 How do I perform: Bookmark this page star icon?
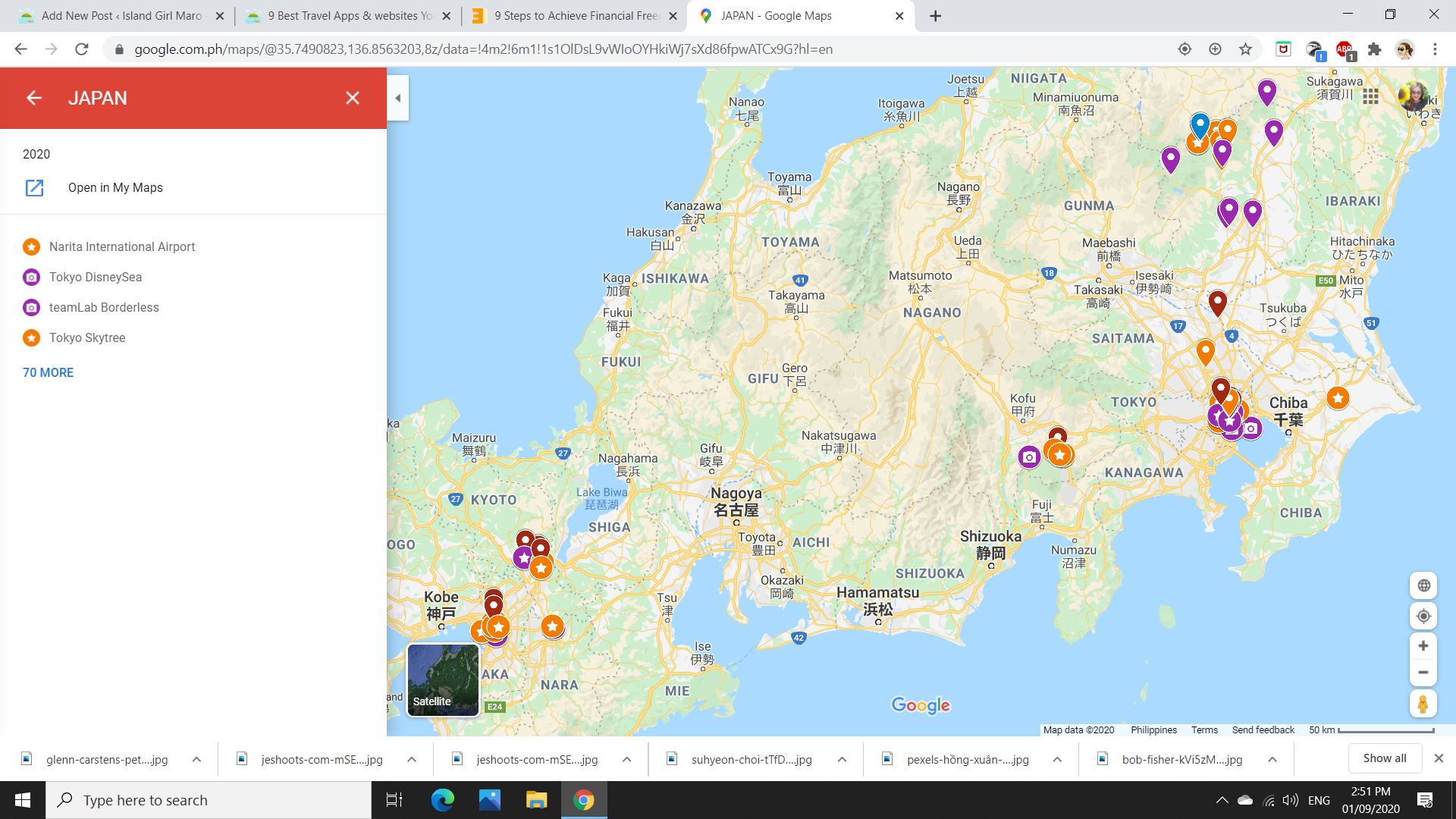[x=1245, y=49]
